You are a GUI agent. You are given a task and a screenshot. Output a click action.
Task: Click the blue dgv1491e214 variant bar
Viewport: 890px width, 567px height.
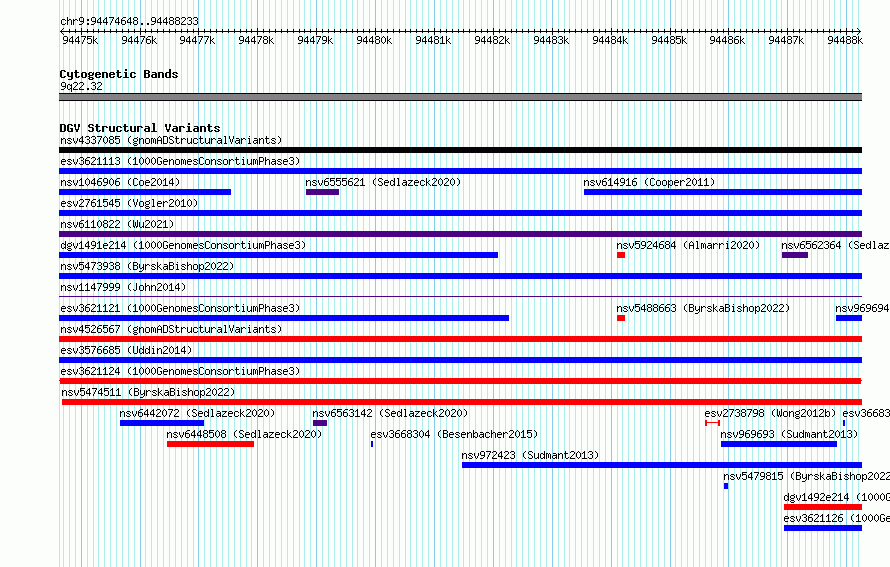tap(278, 255)
